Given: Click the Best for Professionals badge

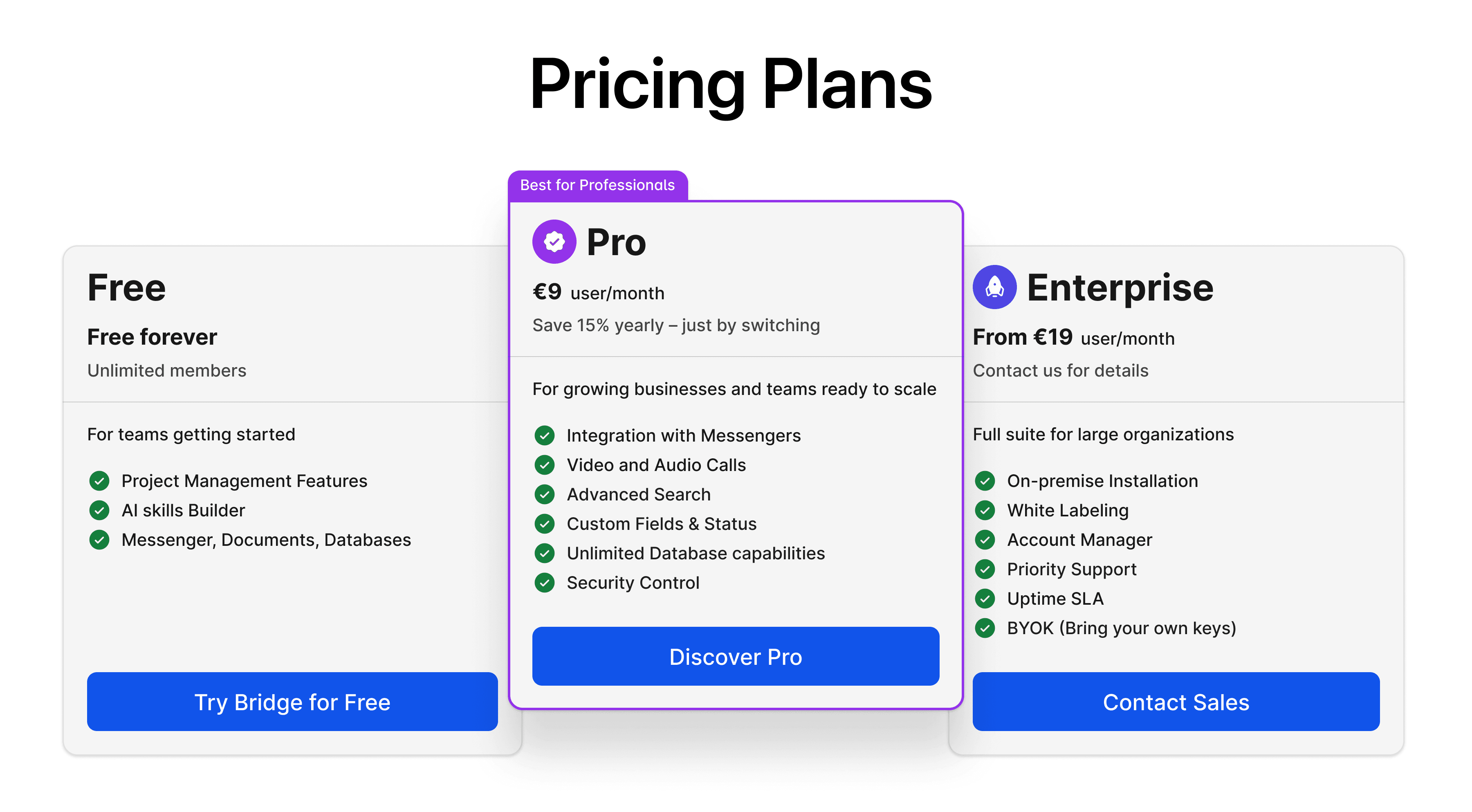Looking at the screenshot, I should (597, 185).
